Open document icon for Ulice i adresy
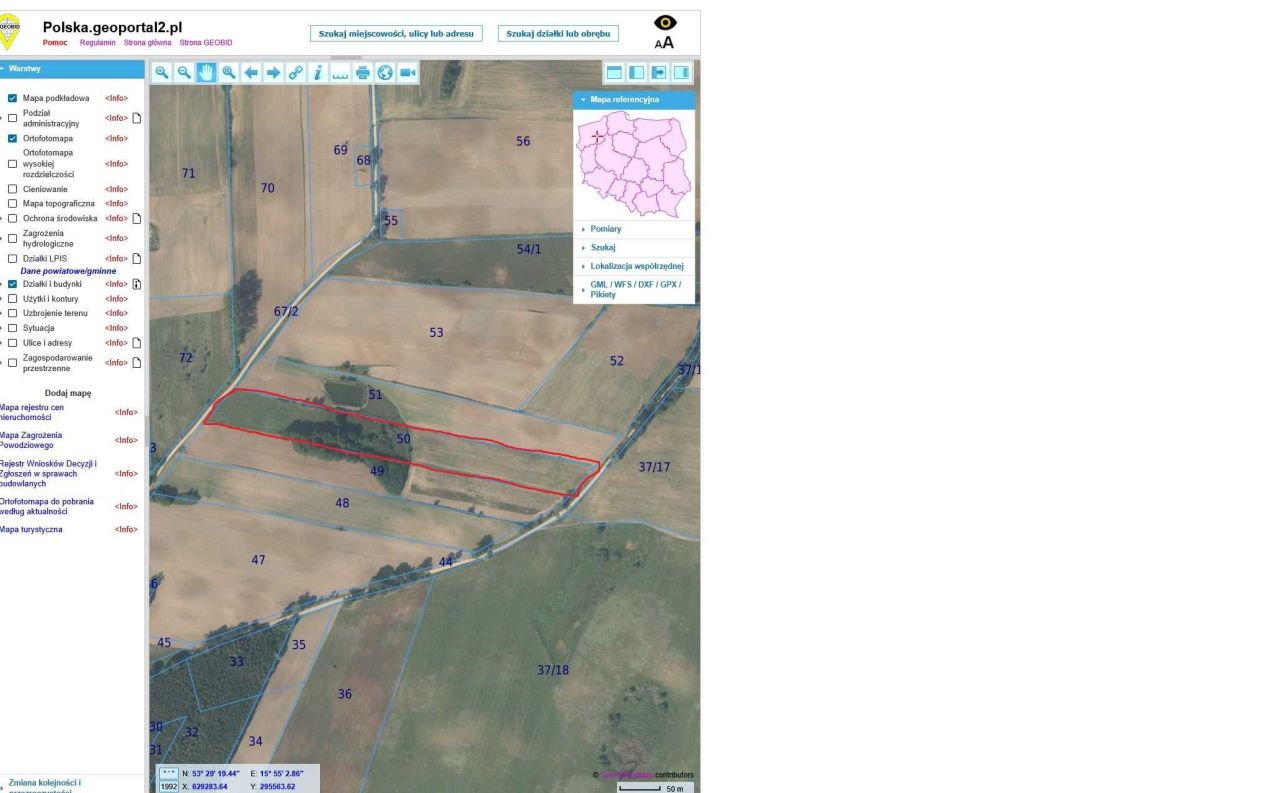The height and width of the screenshot is (793, 1280). [137, 343]
